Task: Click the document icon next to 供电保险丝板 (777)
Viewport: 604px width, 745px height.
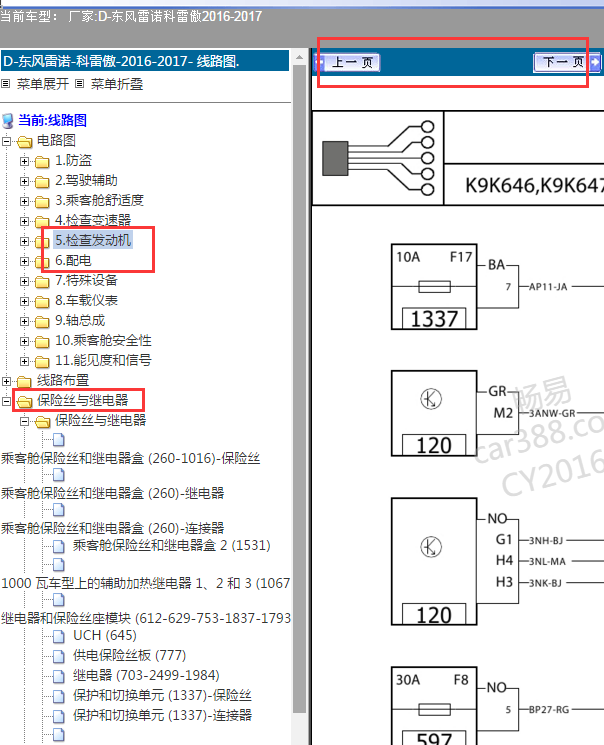Action: [x=59, y=656]
